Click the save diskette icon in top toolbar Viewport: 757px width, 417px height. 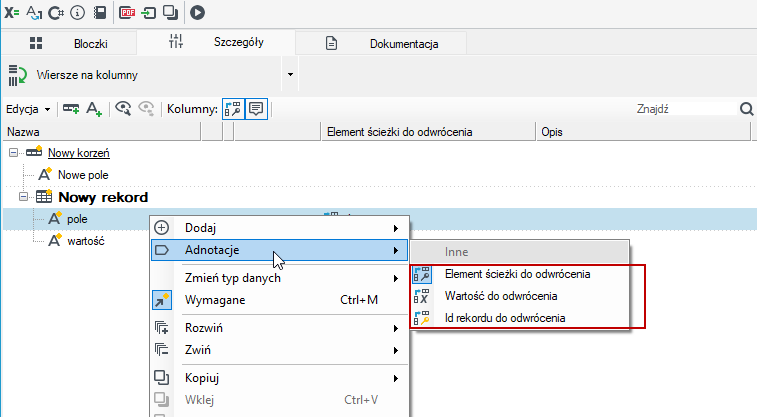pyautogui.click(x=100, y=13)
